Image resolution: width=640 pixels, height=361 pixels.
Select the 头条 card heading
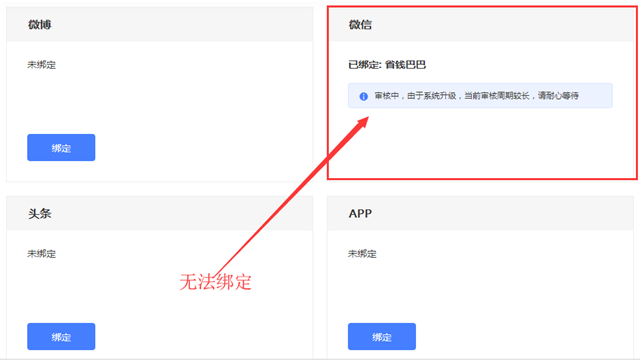coord(40,214)
